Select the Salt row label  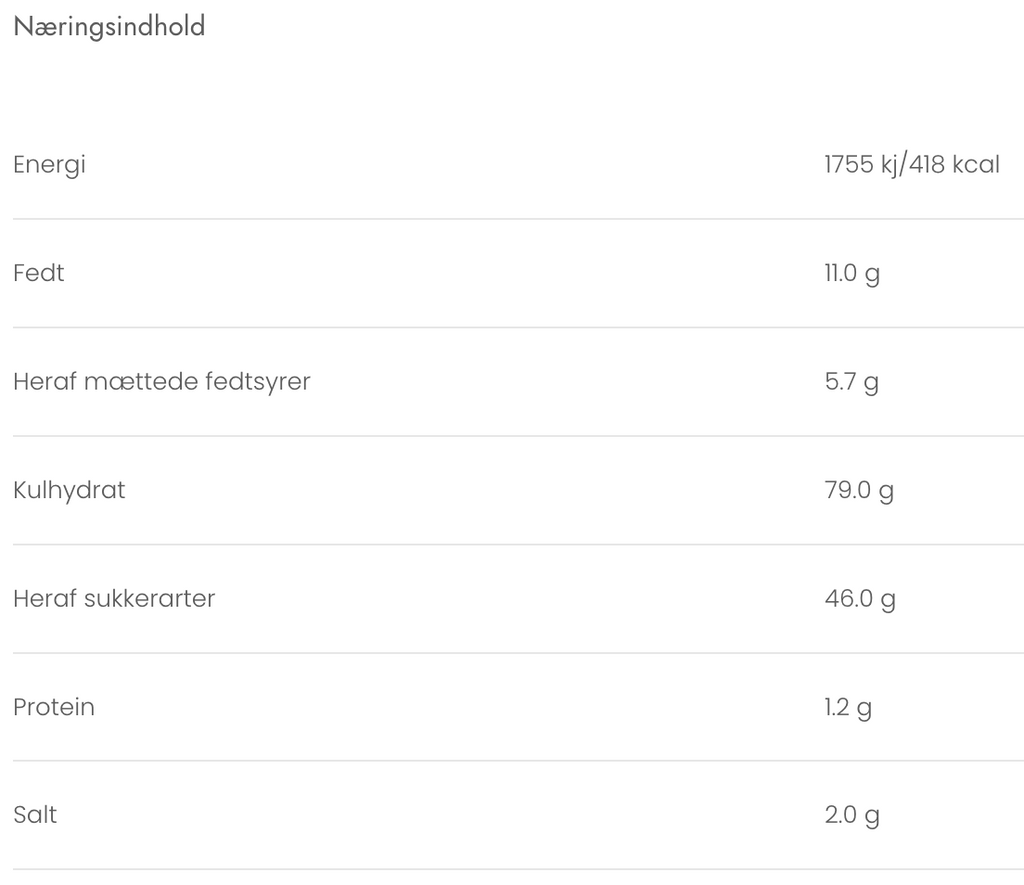click(x=35, y=815)
